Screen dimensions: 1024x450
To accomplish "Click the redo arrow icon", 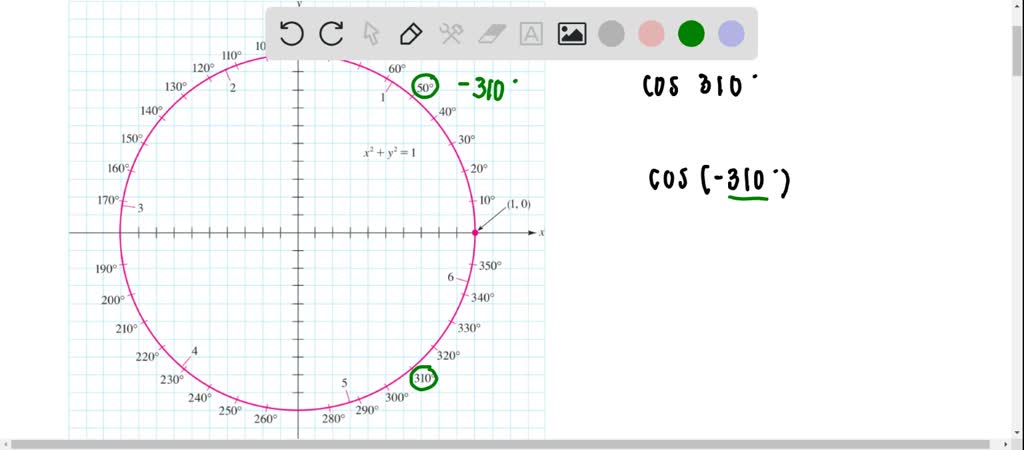I will 331,34.
